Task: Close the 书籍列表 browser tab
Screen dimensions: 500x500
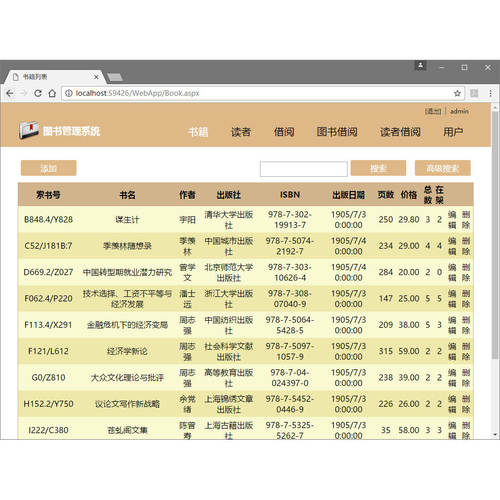Action: pyautogui.click(x=96, y=77)
